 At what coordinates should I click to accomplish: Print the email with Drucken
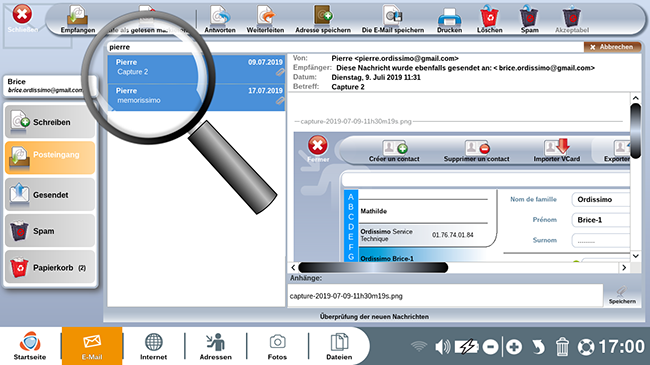click(x=449, y=19)
